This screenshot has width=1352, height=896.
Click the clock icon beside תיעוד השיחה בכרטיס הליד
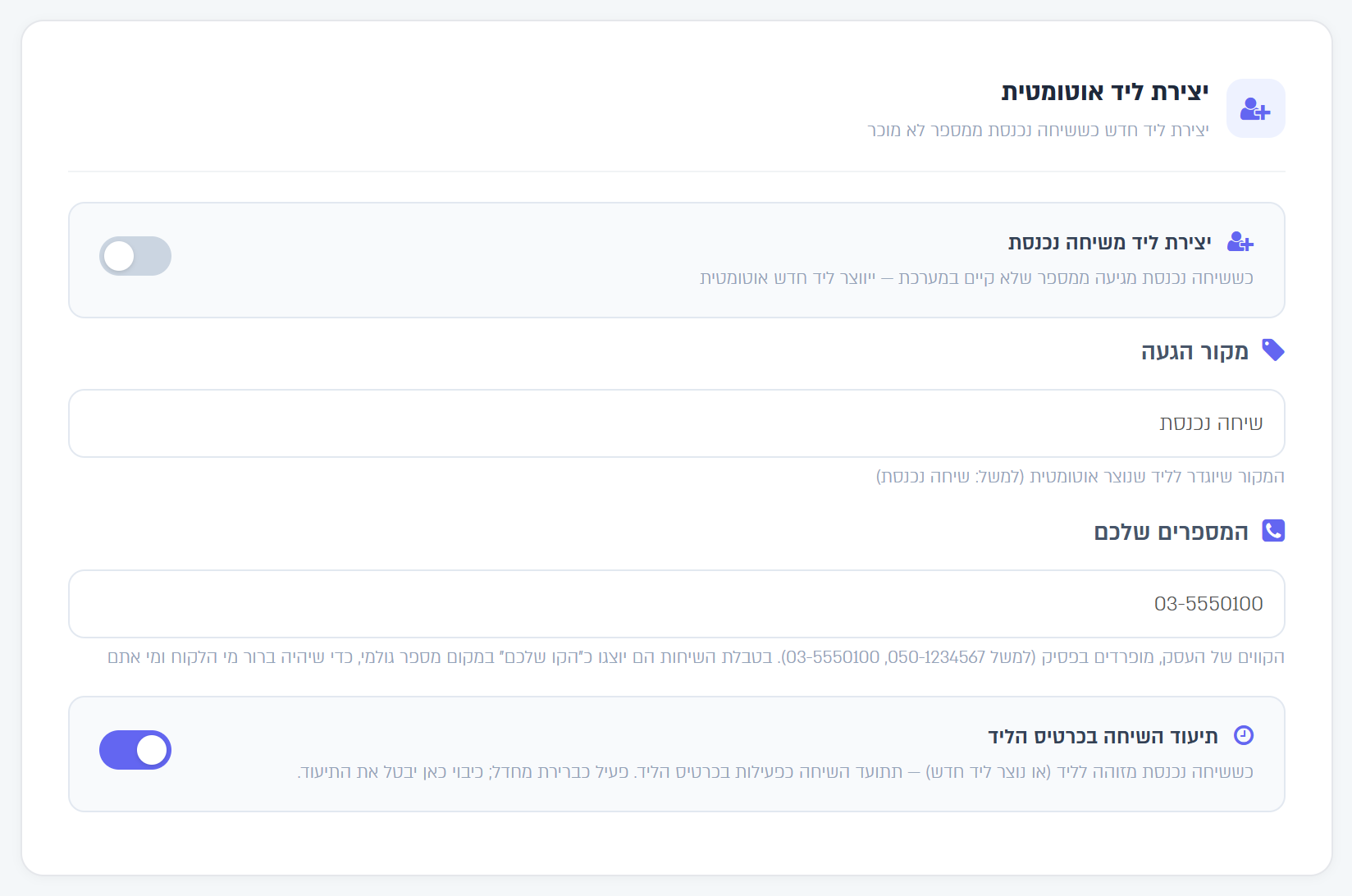tap(1244, 735)
